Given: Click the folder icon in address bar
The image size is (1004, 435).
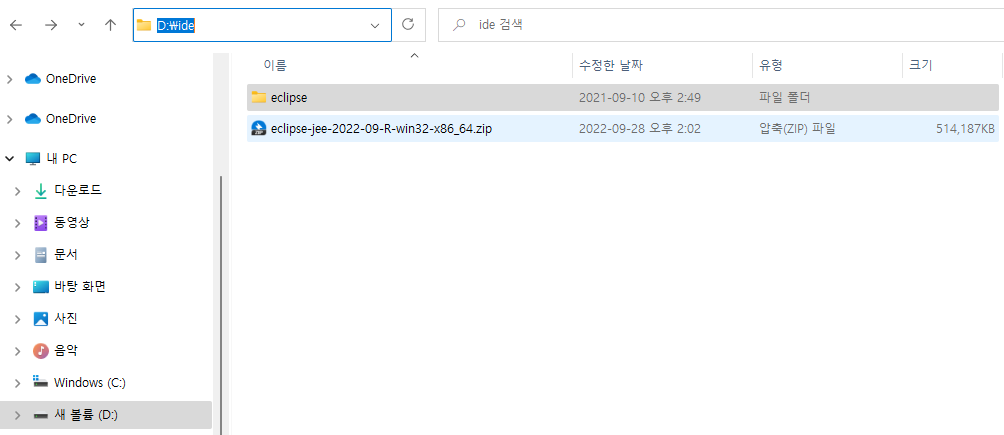Looking at the screenshot, I should [x=144, y=25].
